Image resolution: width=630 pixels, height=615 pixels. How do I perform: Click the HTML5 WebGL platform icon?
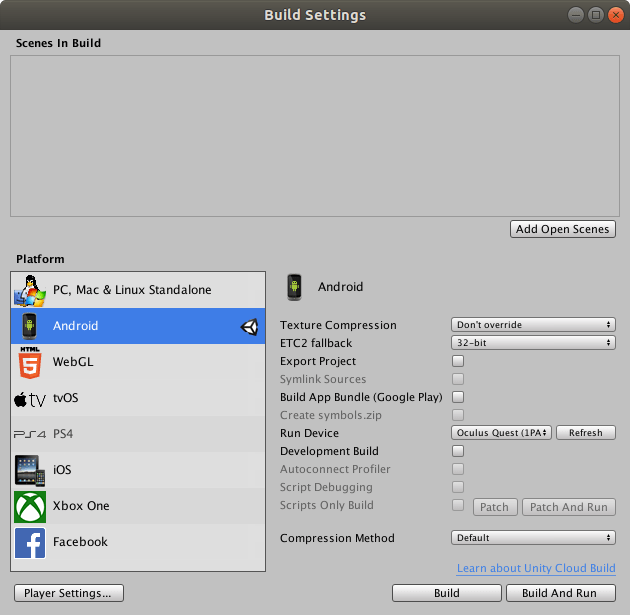tap(29, 362)
